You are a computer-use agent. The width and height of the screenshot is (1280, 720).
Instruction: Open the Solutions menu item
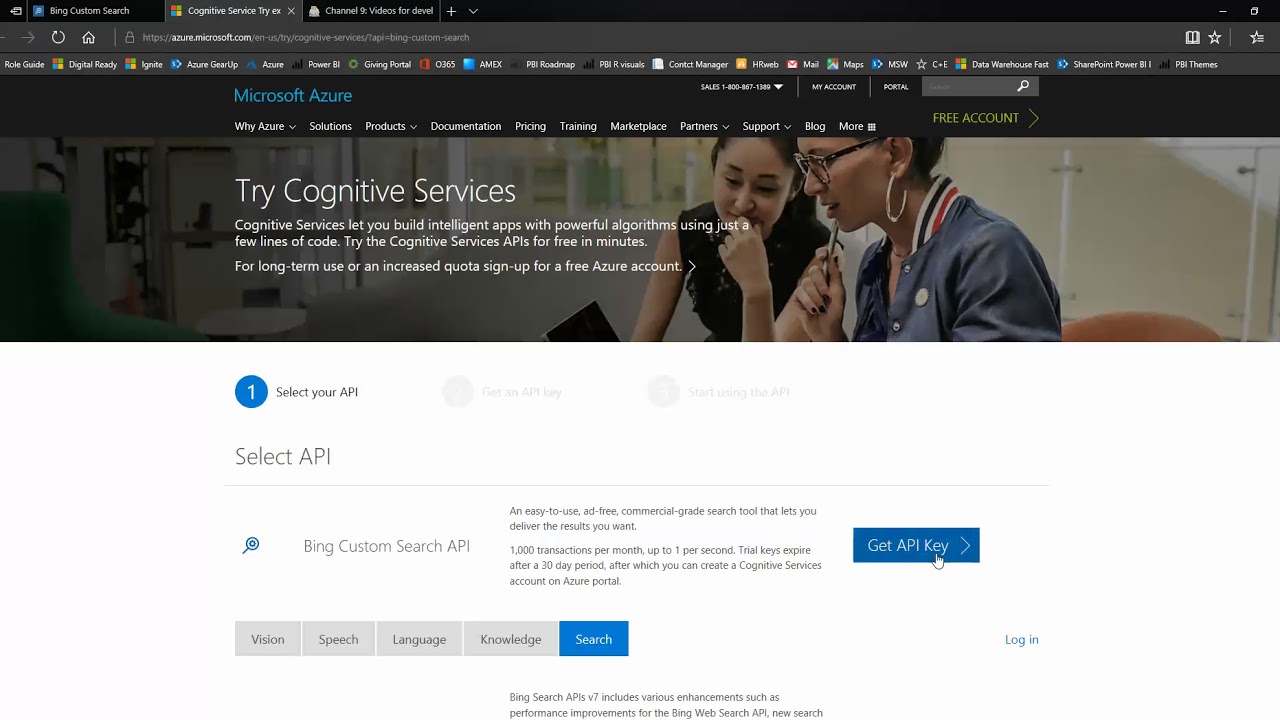pos(330,127)
